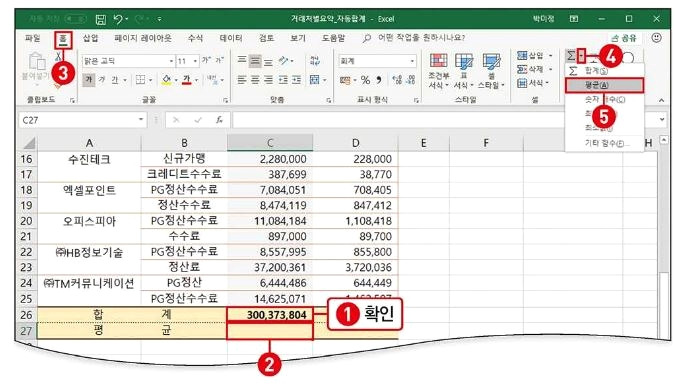Toggle middle vertical alignment
The height and width of the screenshot is (385, 675).
tap(255, 61)
